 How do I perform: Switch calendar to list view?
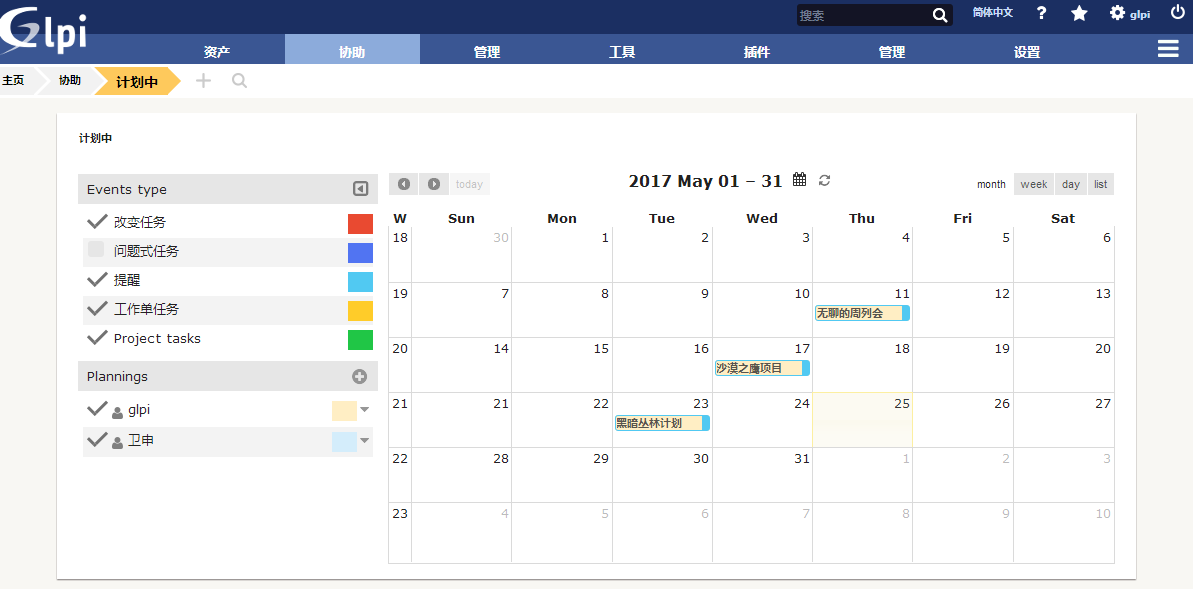coord(1100,184)
